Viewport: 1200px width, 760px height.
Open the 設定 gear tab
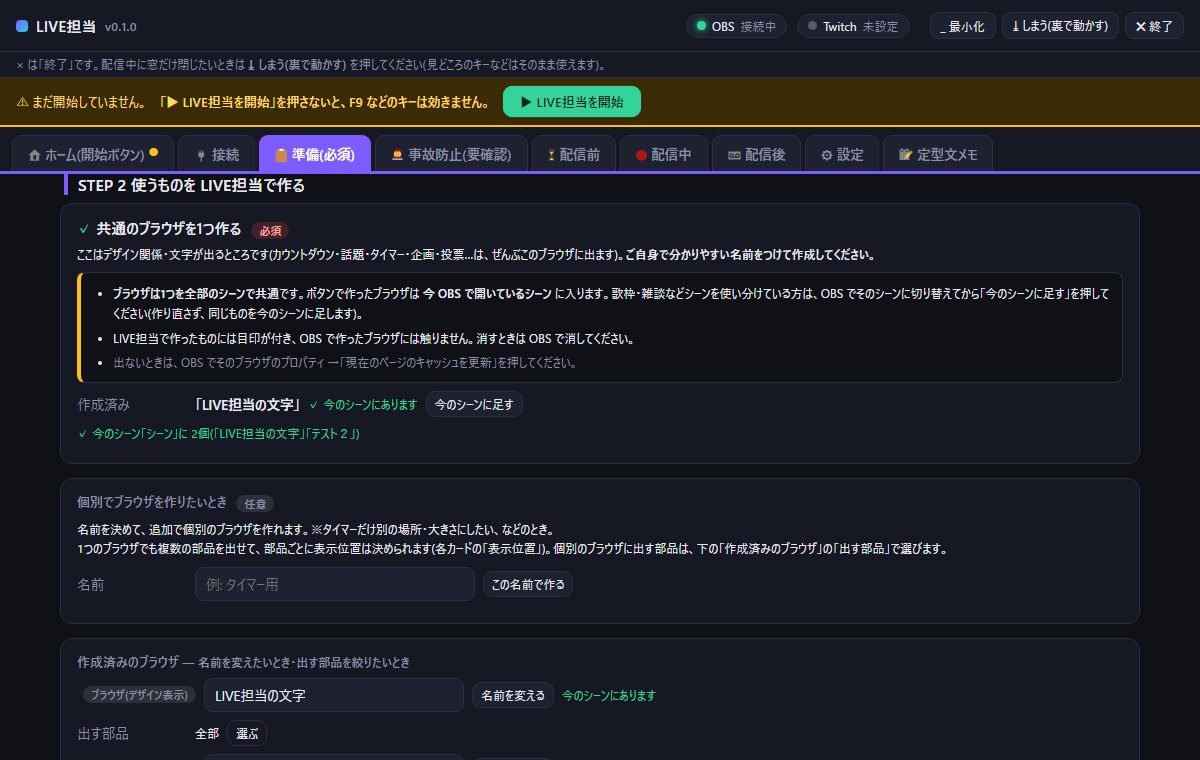tap(842, 154)
